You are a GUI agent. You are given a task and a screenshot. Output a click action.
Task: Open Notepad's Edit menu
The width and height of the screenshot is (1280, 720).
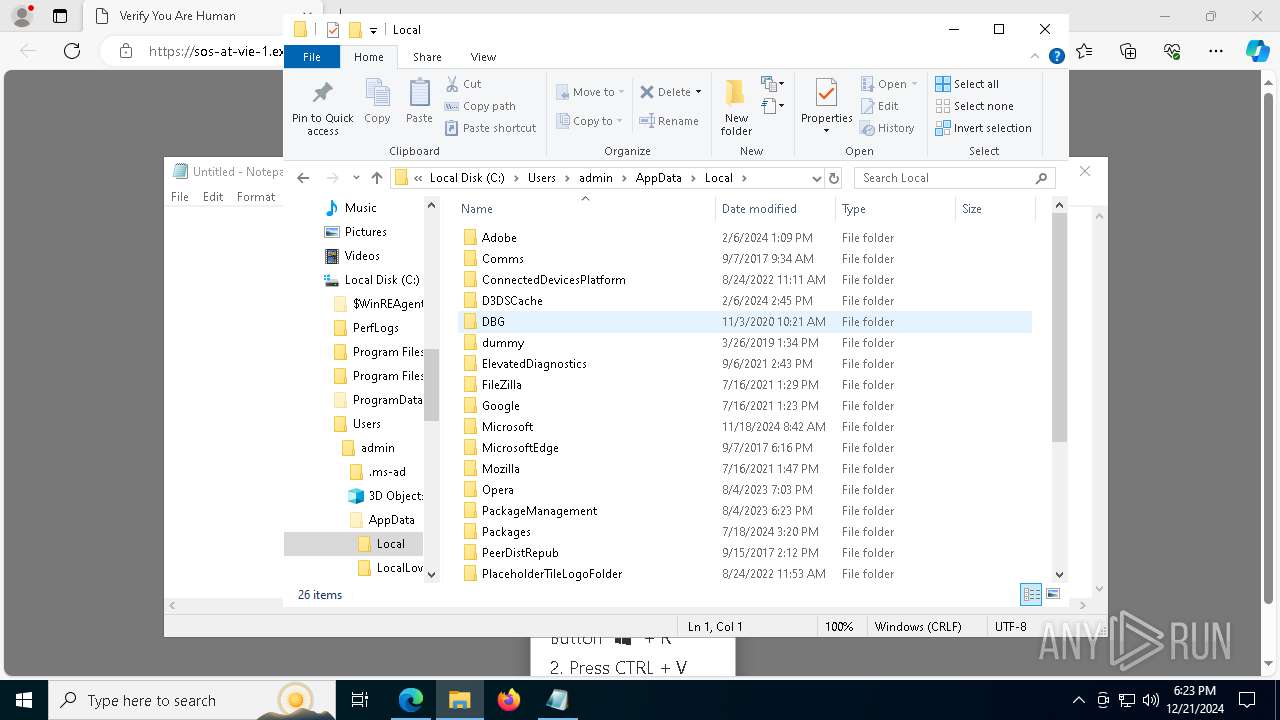pos(213,197)
